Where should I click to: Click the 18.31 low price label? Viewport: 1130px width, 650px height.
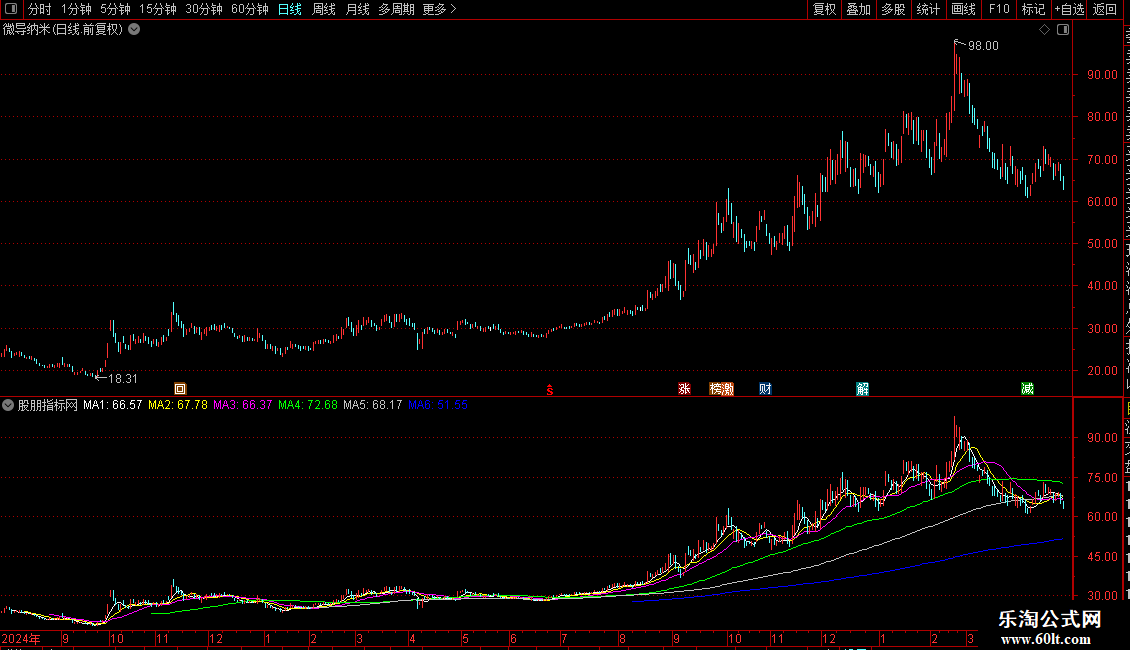pos(123,378)
